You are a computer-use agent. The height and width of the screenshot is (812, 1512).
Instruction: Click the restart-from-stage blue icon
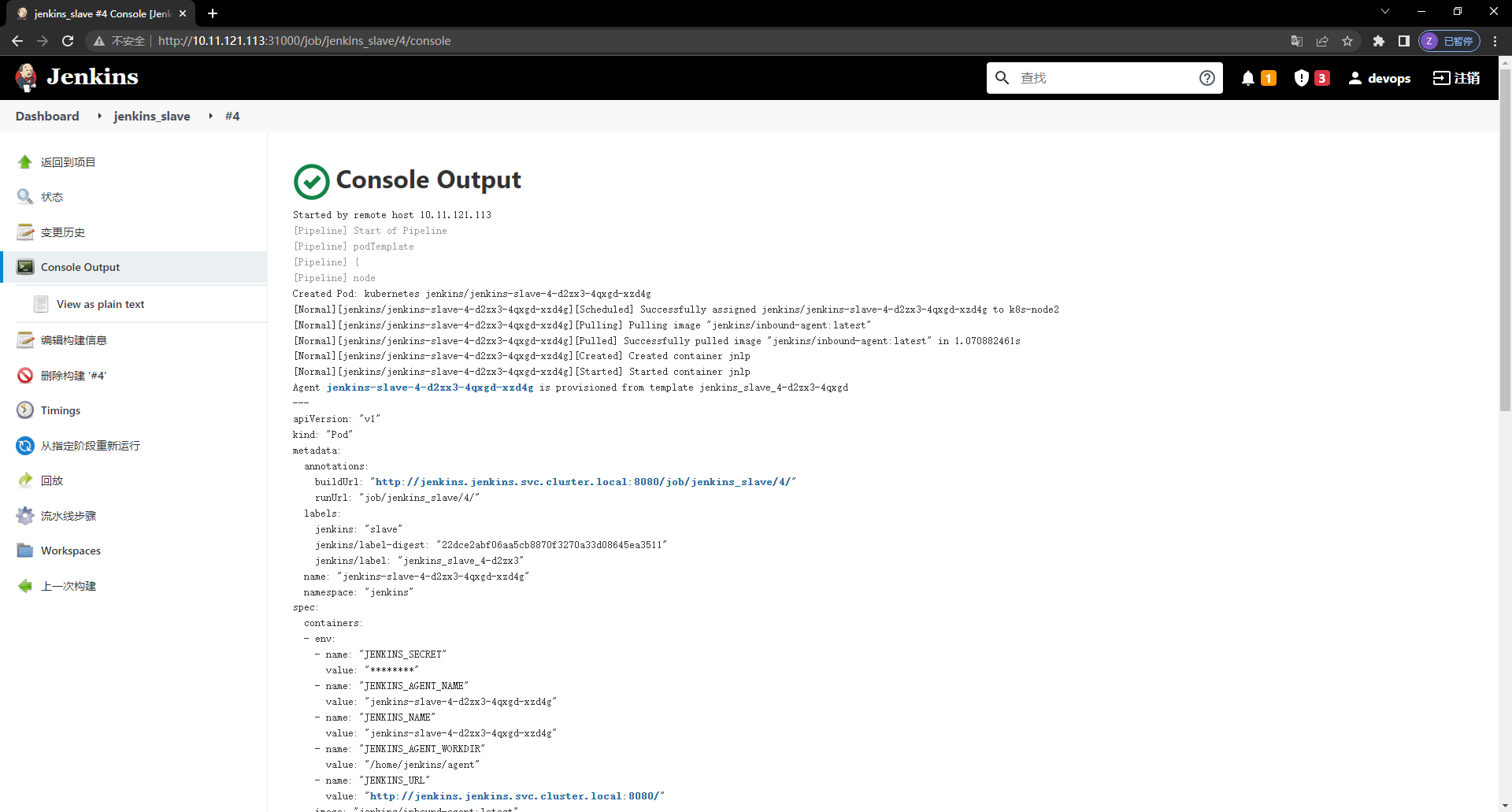point(25,445)
